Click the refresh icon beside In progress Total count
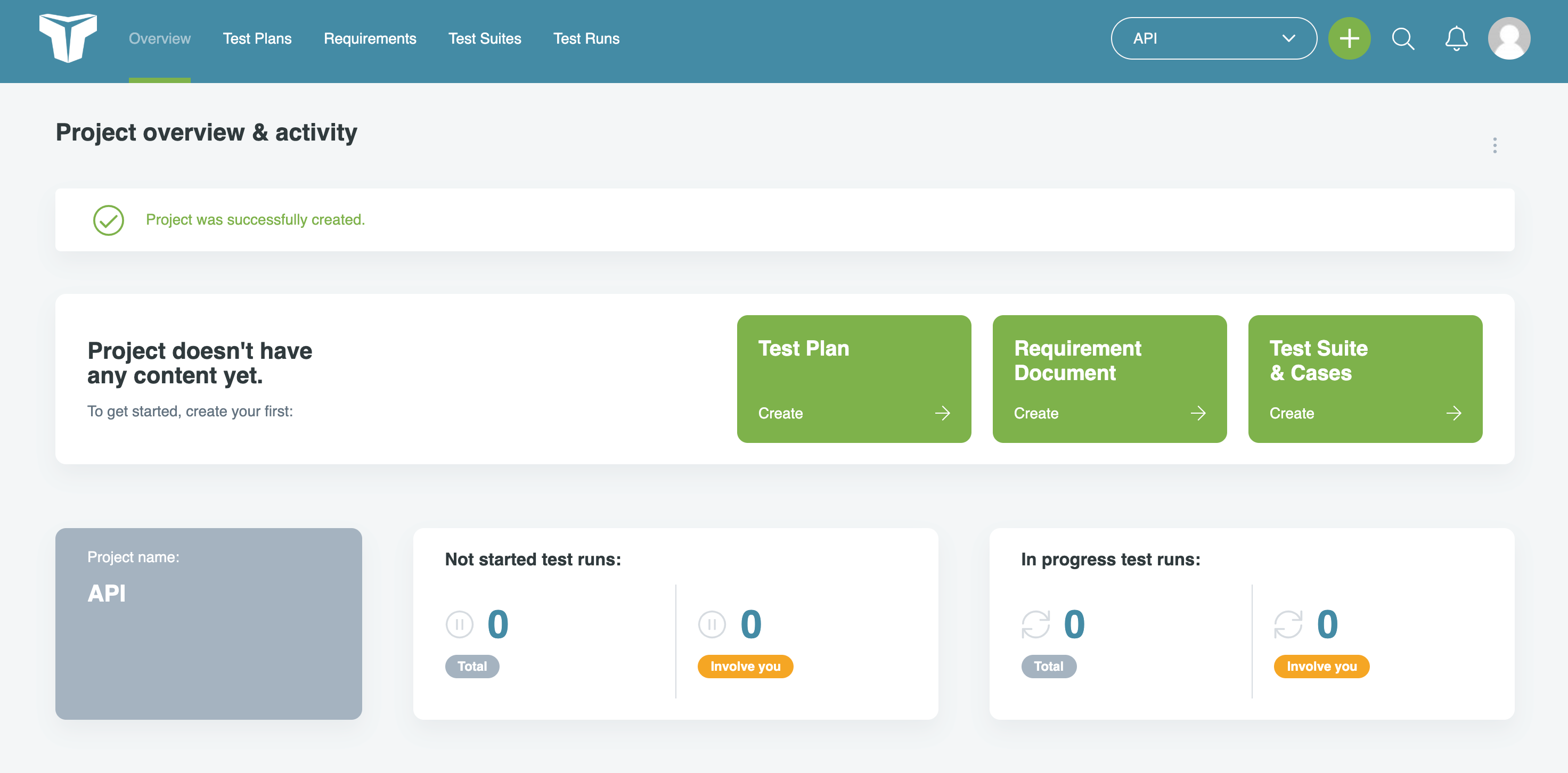 click(x=1037, y=624)
